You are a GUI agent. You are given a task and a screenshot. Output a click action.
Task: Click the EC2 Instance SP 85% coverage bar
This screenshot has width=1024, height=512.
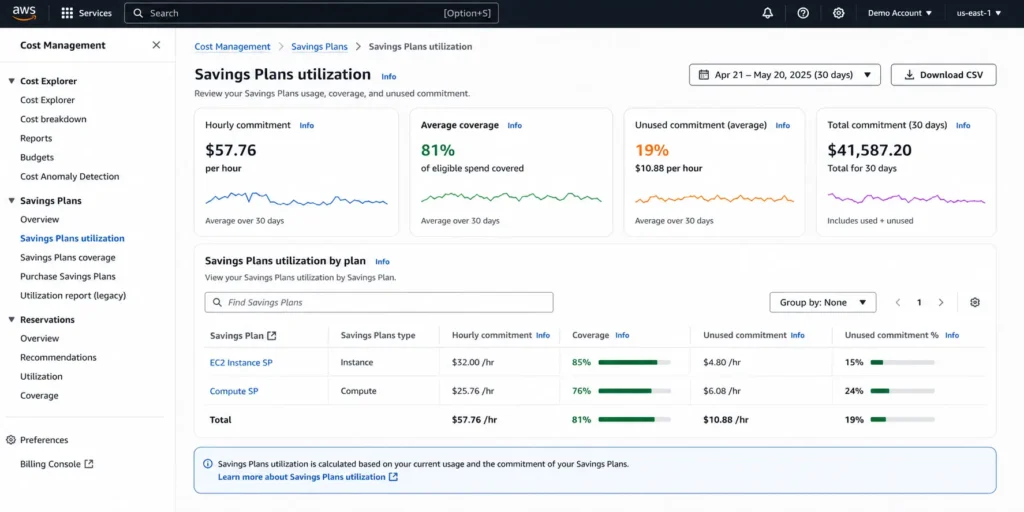pos(635,362)
